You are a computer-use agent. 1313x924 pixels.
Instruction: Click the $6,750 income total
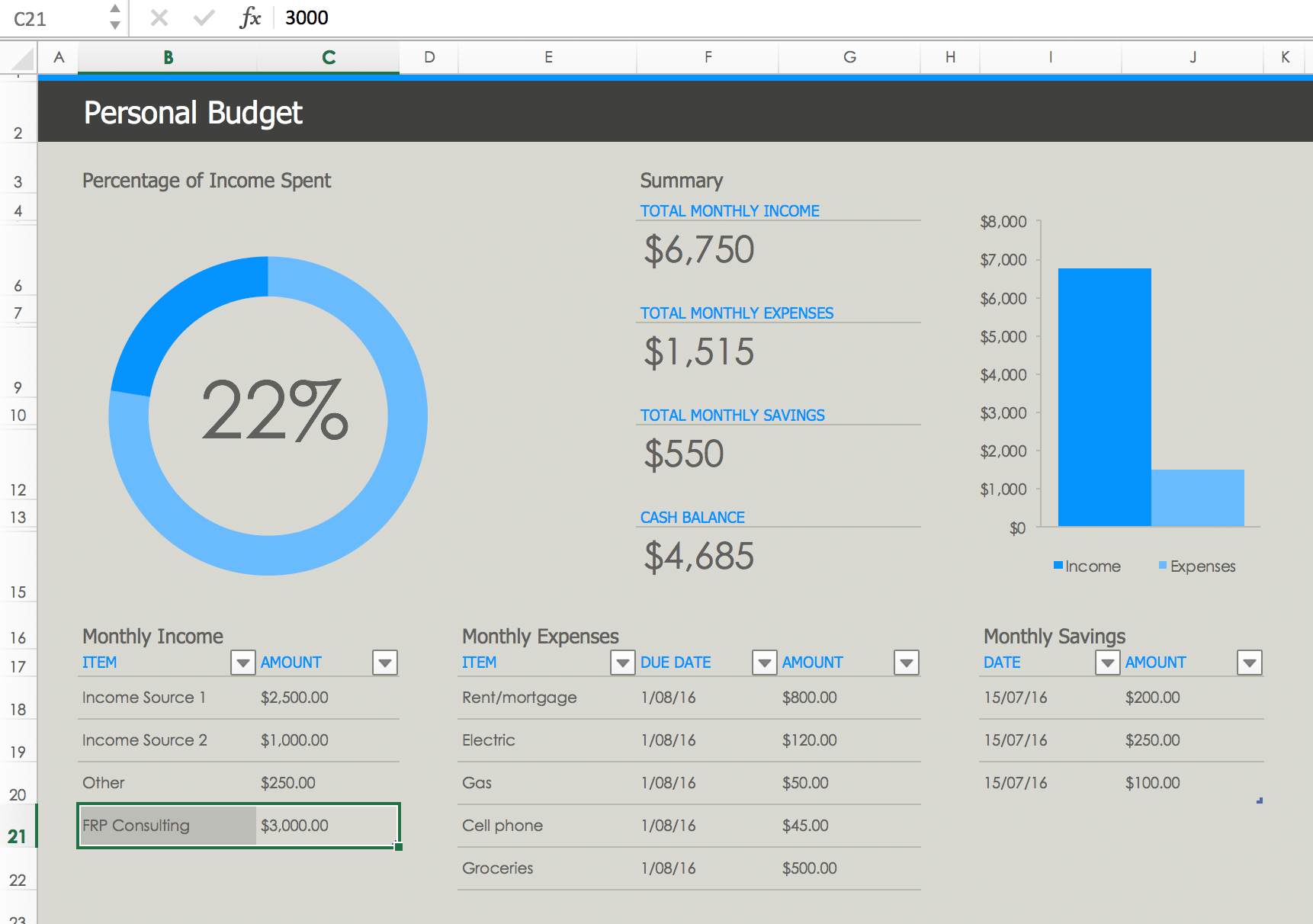tap(699, 250)
